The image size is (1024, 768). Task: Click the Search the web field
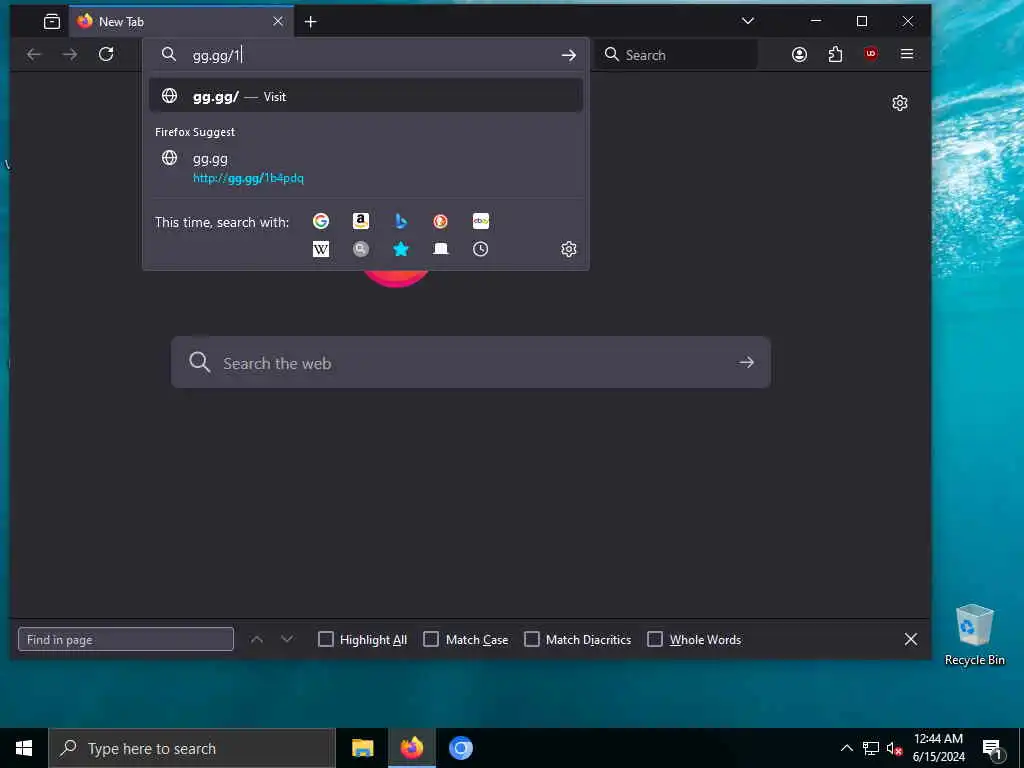(x=470, y=362)
